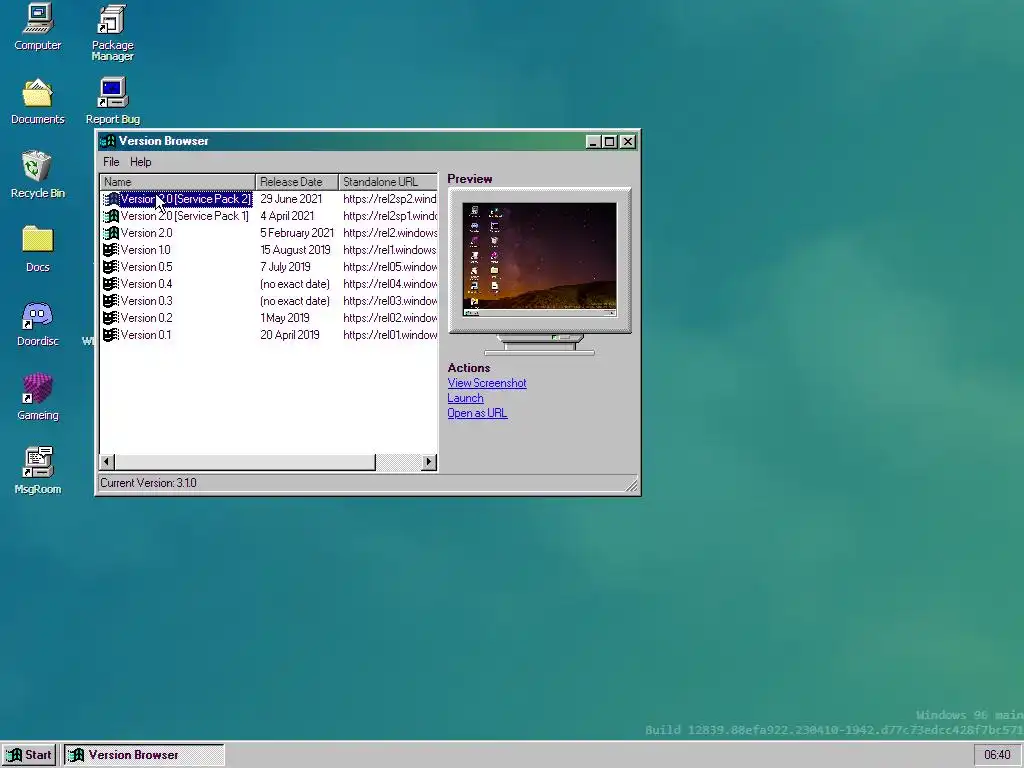Launch the Report Bug shortcut
The height and width of the screenshot is (768, 1024).
click(112, 101)
